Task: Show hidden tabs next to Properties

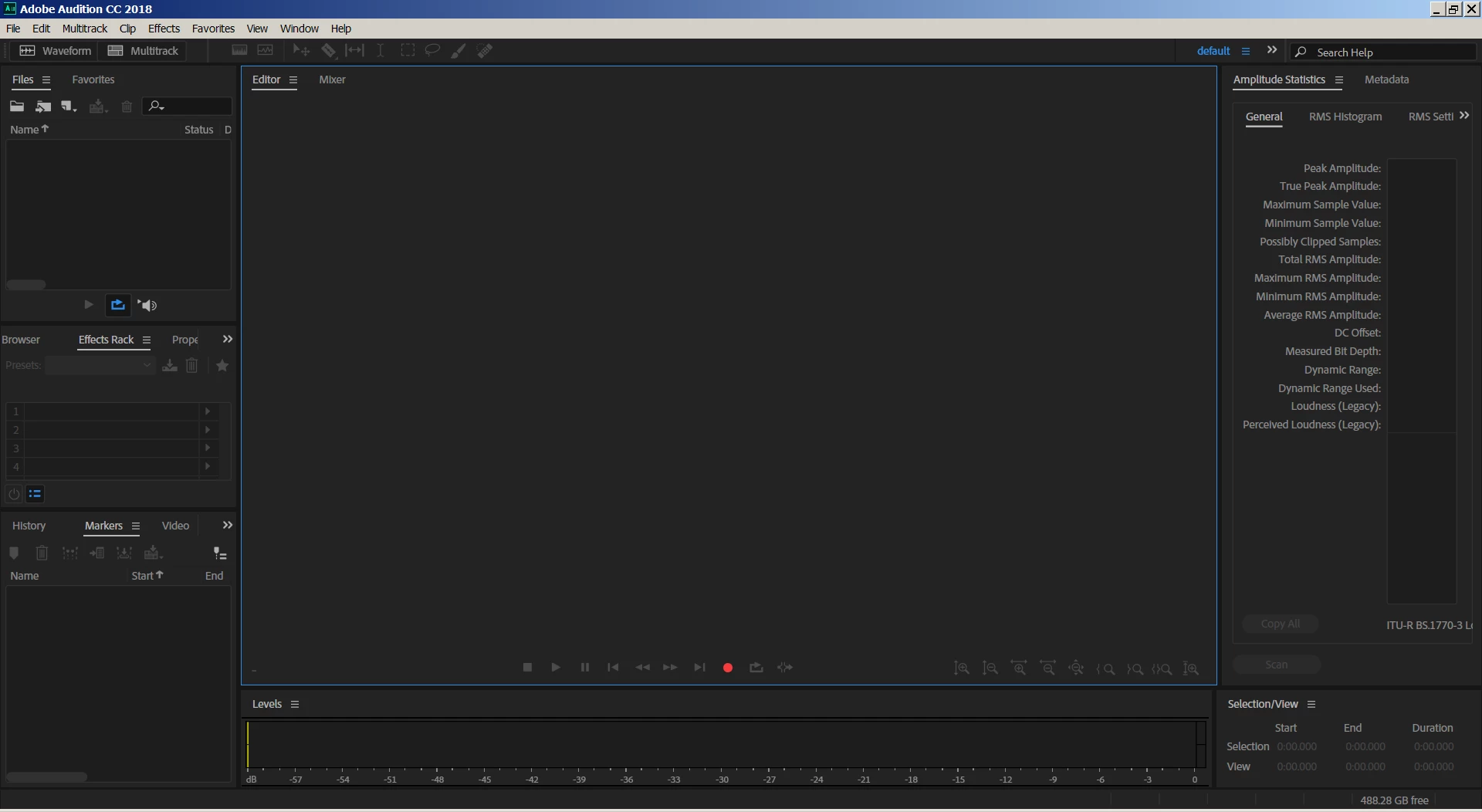Action: click(x=228, y=339)
